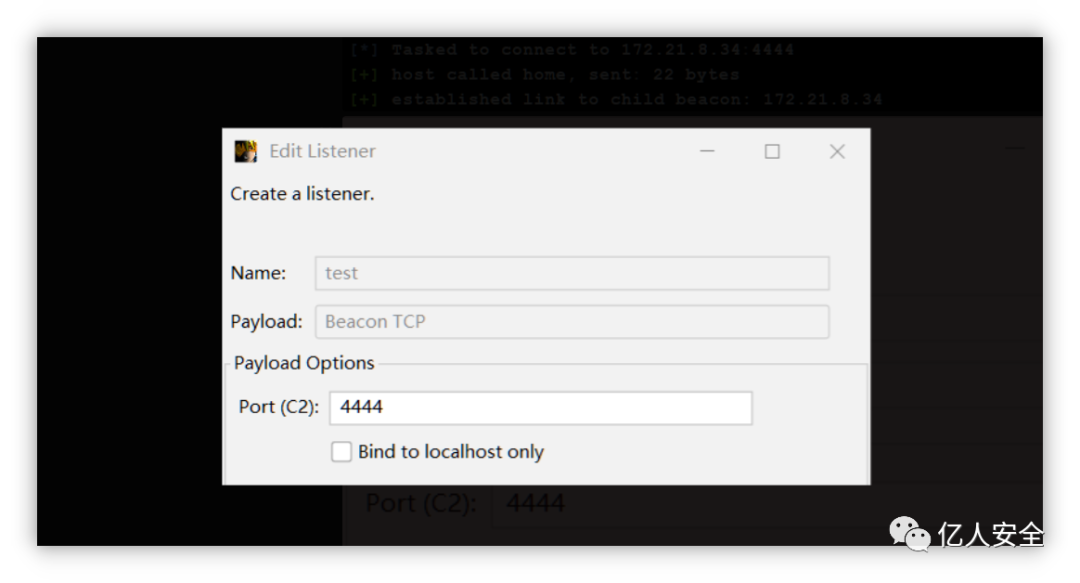
Task: Maximize the Edit Listener dialog
Action: tap(772, 151)
